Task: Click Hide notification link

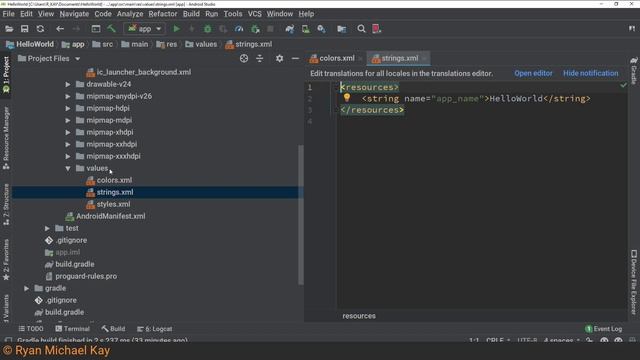Action: coord(591,73)
